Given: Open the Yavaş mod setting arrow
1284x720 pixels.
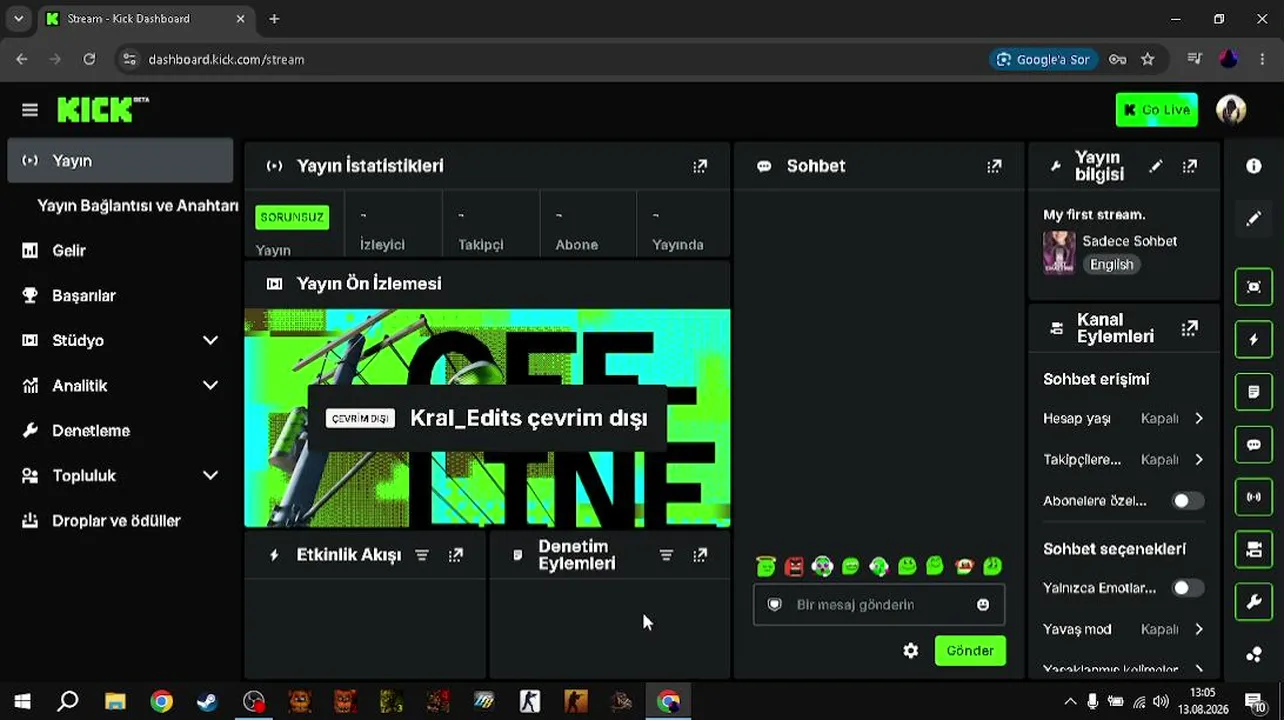Looking at the screenshot, I should (1199, 630).
